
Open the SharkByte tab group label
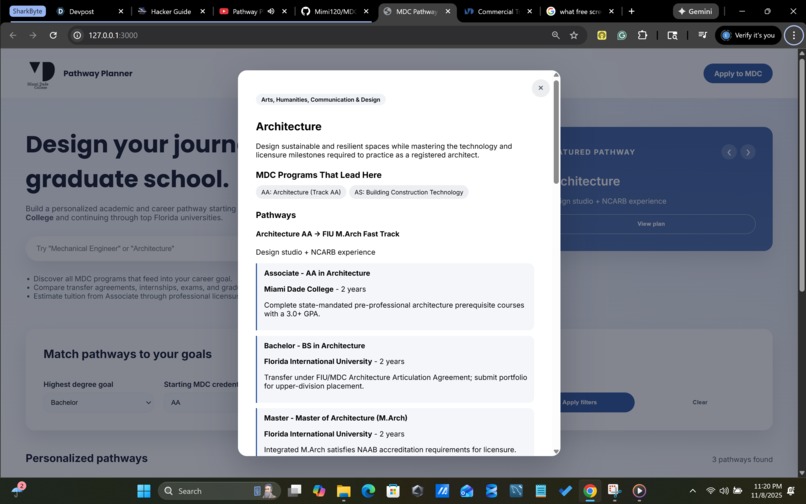pos(27,11)
